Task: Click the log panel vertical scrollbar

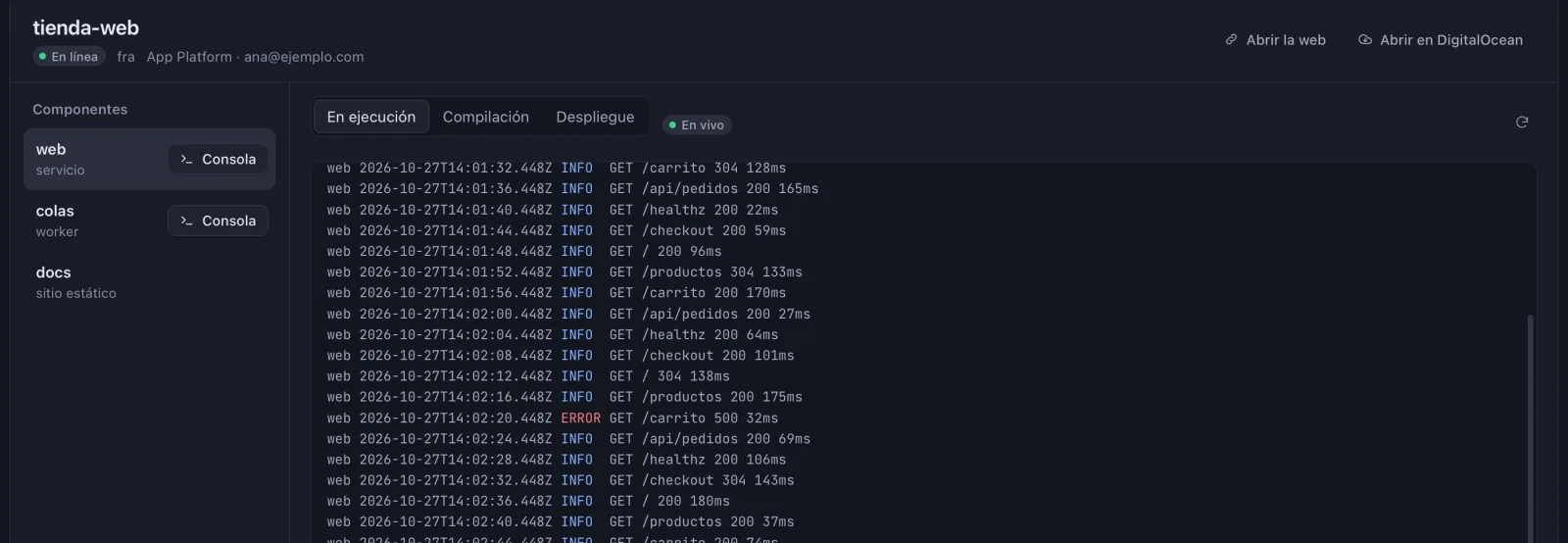Action: (1530, 428)
